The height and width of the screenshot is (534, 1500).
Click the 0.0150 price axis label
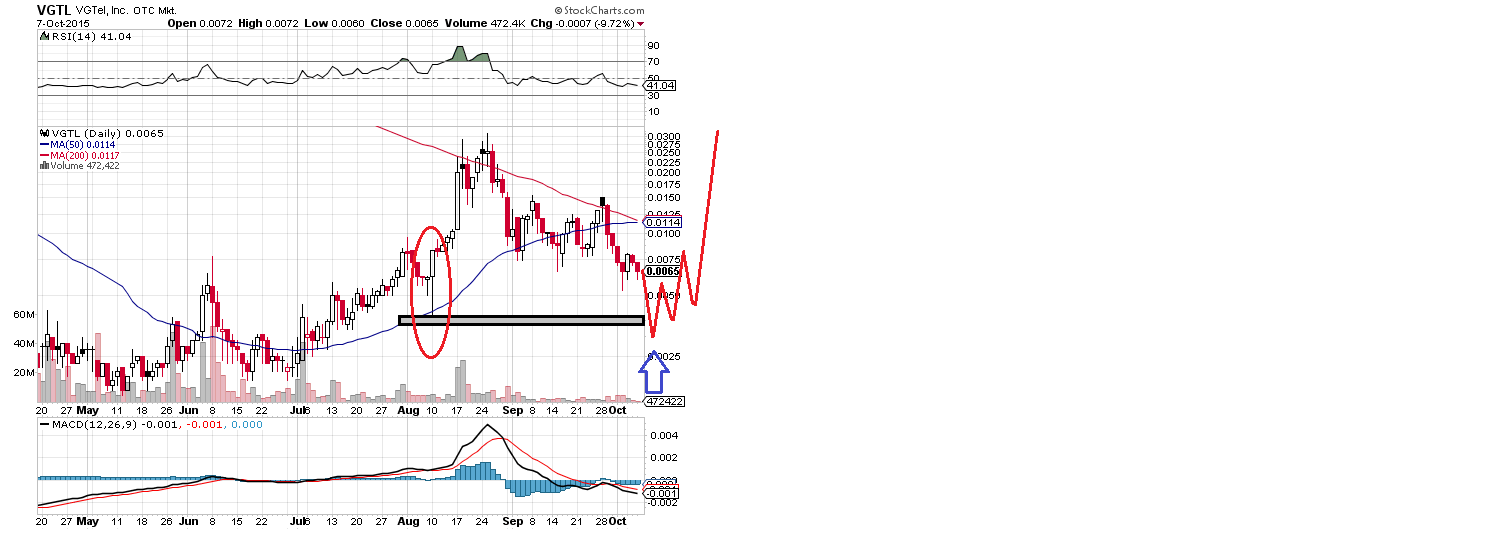[664, 198]
